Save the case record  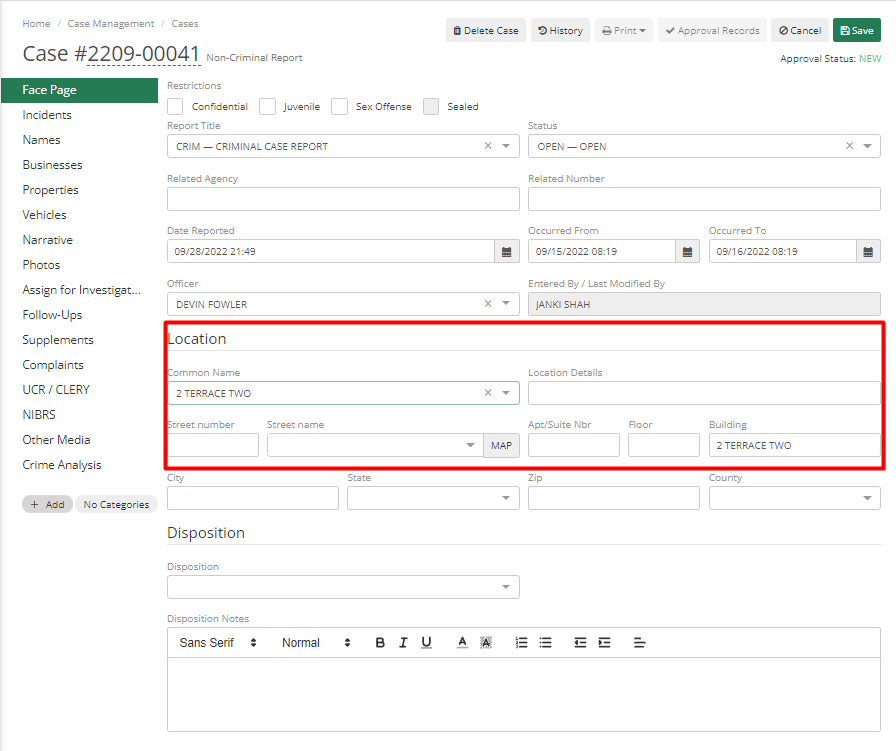pyautogui.click(x=856, y=30)
